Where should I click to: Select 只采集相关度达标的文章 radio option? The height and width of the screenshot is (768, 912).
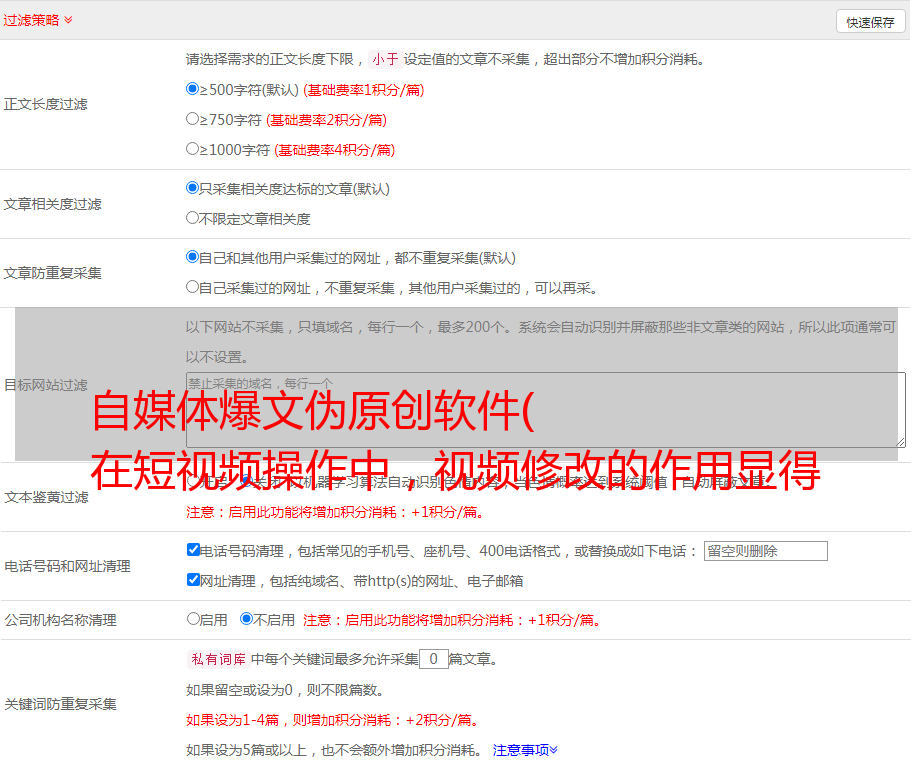pyautogui.click(x=193, y=188)
